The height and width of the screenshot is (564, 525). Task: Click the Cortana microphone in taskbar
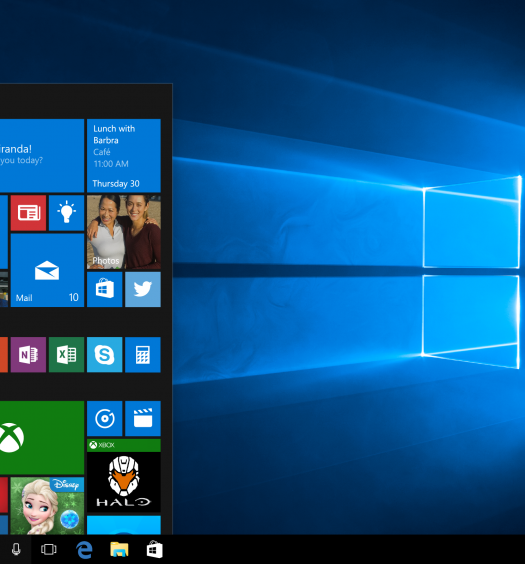[x=16, y=549]
